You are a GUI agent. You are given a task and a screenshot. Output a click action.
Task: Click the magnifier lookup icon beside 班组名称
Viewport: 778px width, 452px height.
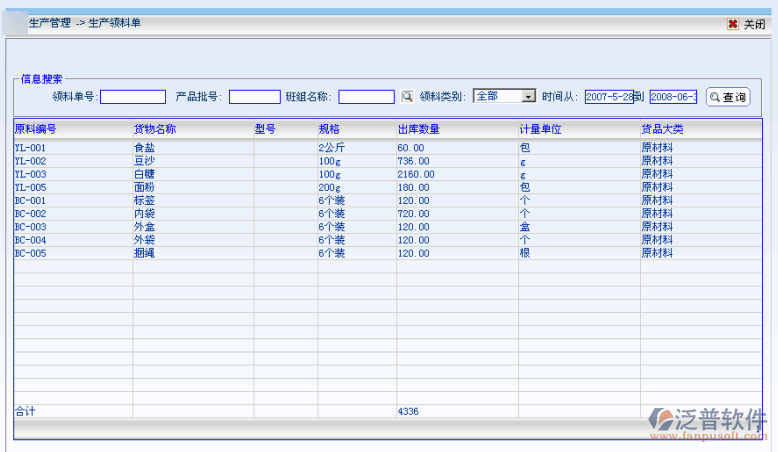pyautogui.click(x=407, y=97)
